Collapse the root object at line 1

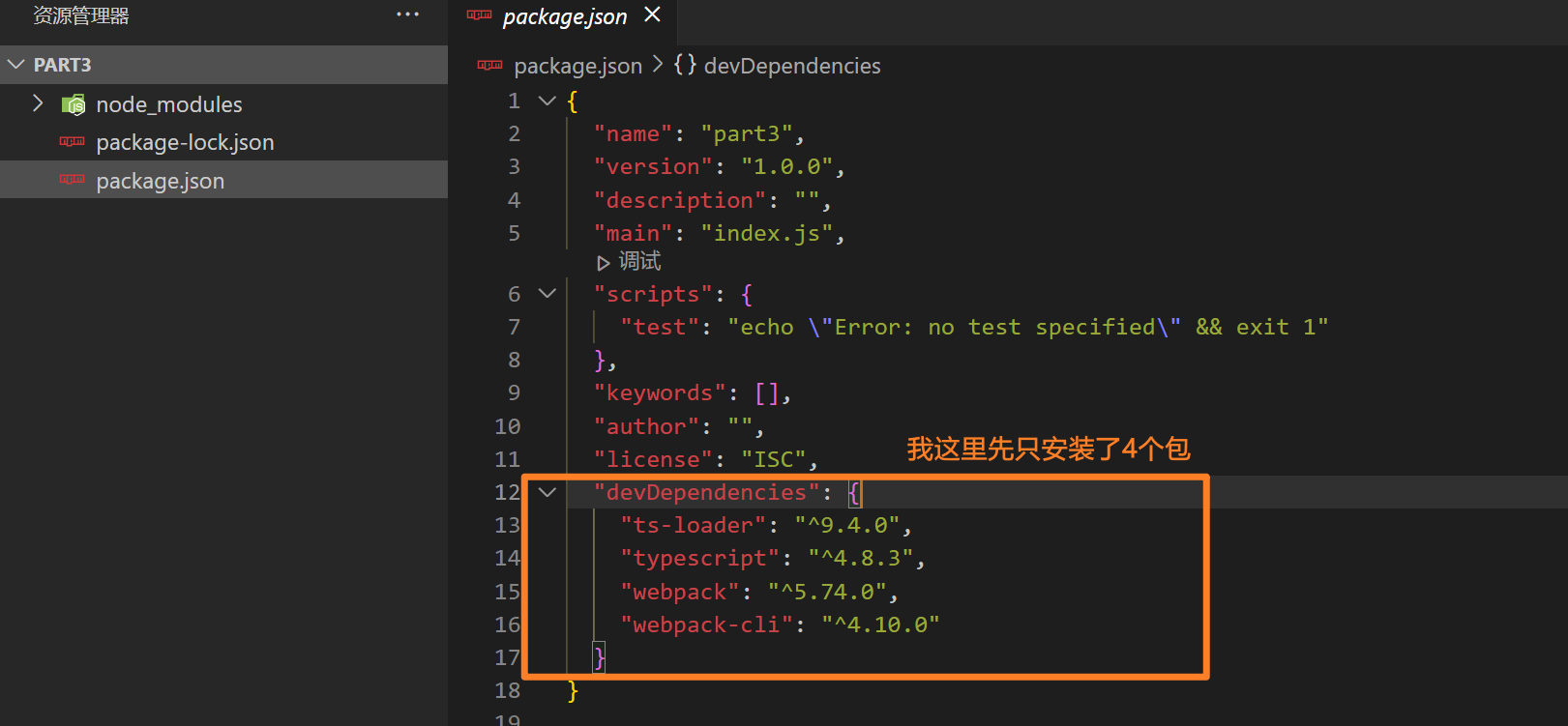[547, 101]
